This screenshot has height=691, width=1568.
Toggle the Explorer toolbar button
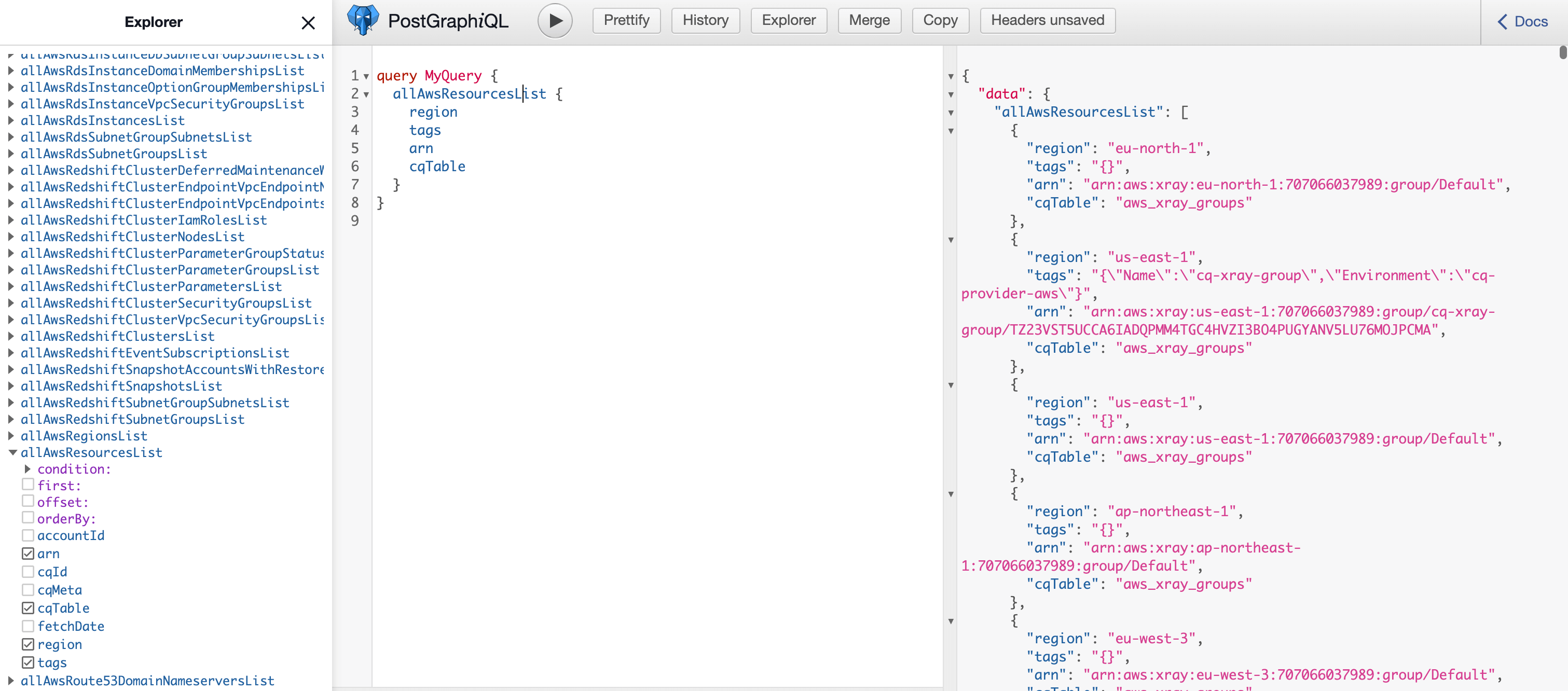(788, 21)
